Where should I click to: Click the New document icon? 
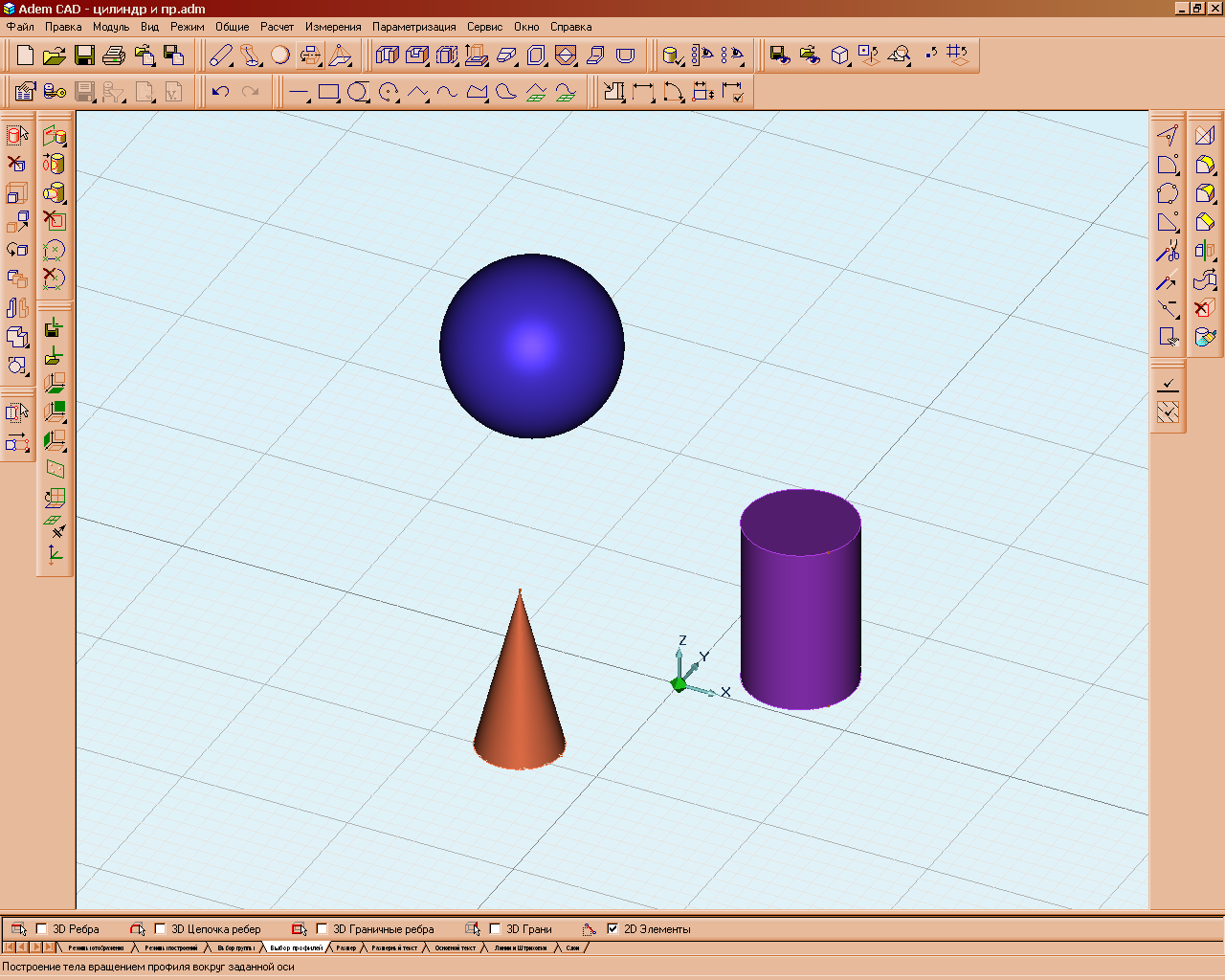[x=26, y=56]
